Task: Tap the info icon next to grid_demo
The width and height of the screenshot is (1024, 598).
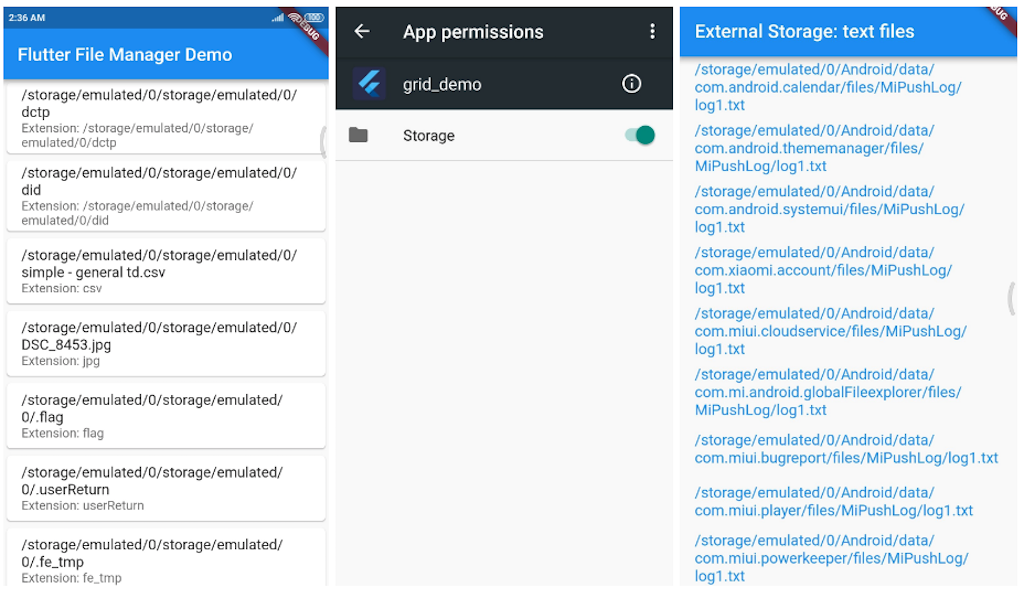Action: click(x=631, y=84)
